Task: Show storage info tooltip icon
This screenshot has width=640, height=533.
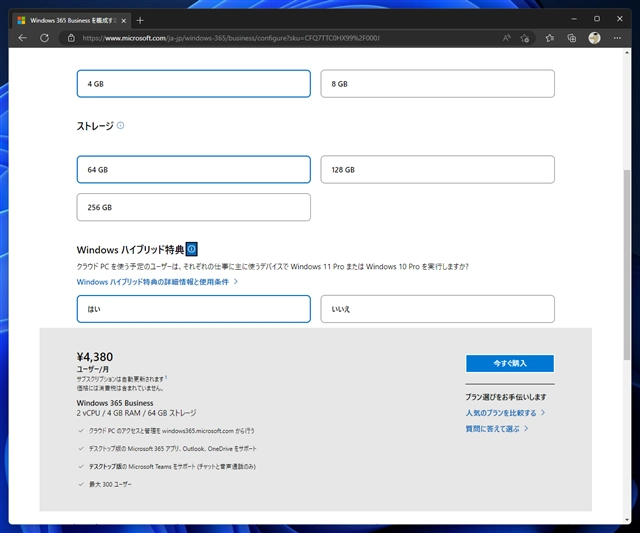Action: pos(120,125)
